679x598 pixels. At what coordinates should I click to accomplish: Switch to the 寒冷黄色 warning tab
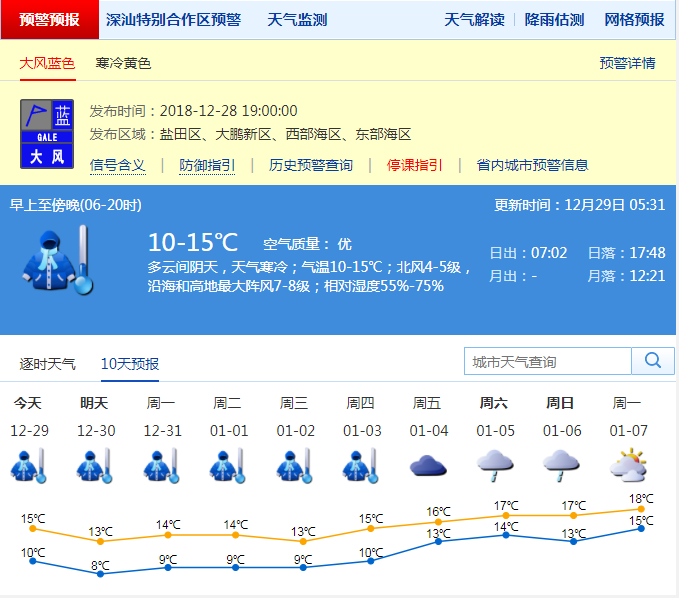tap(123, 63)
